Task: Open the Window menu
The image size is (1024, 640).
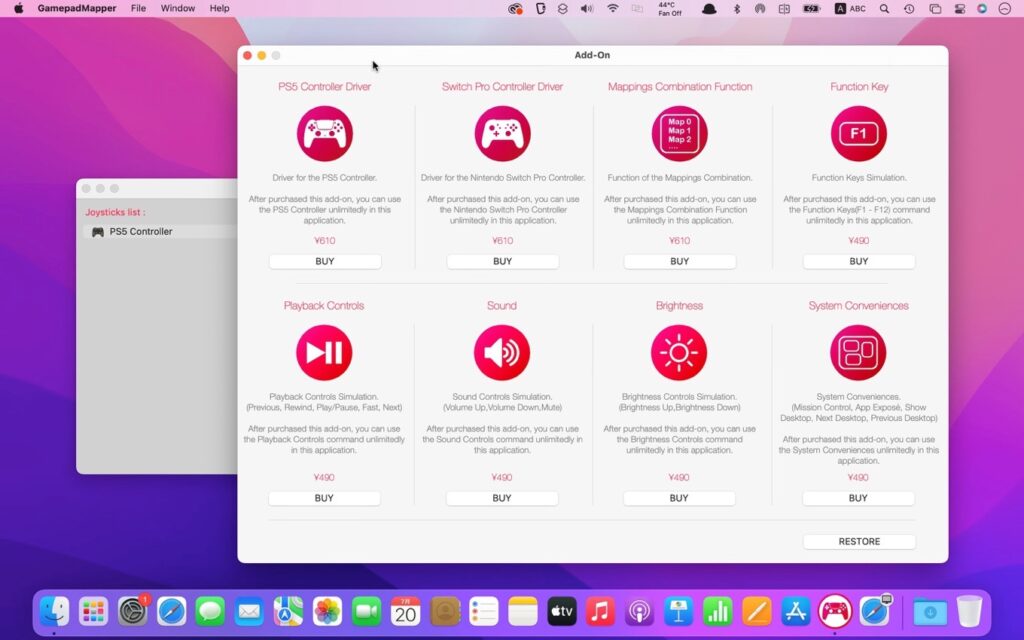Action: pos(177,8)
